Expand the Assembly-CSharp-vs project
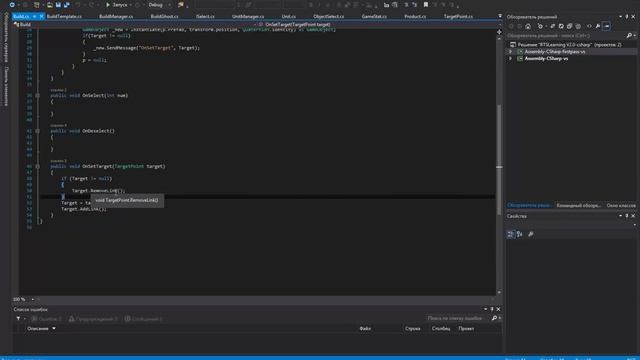The height and width of the screenshot is (360, 640). [x=510, y=59]
